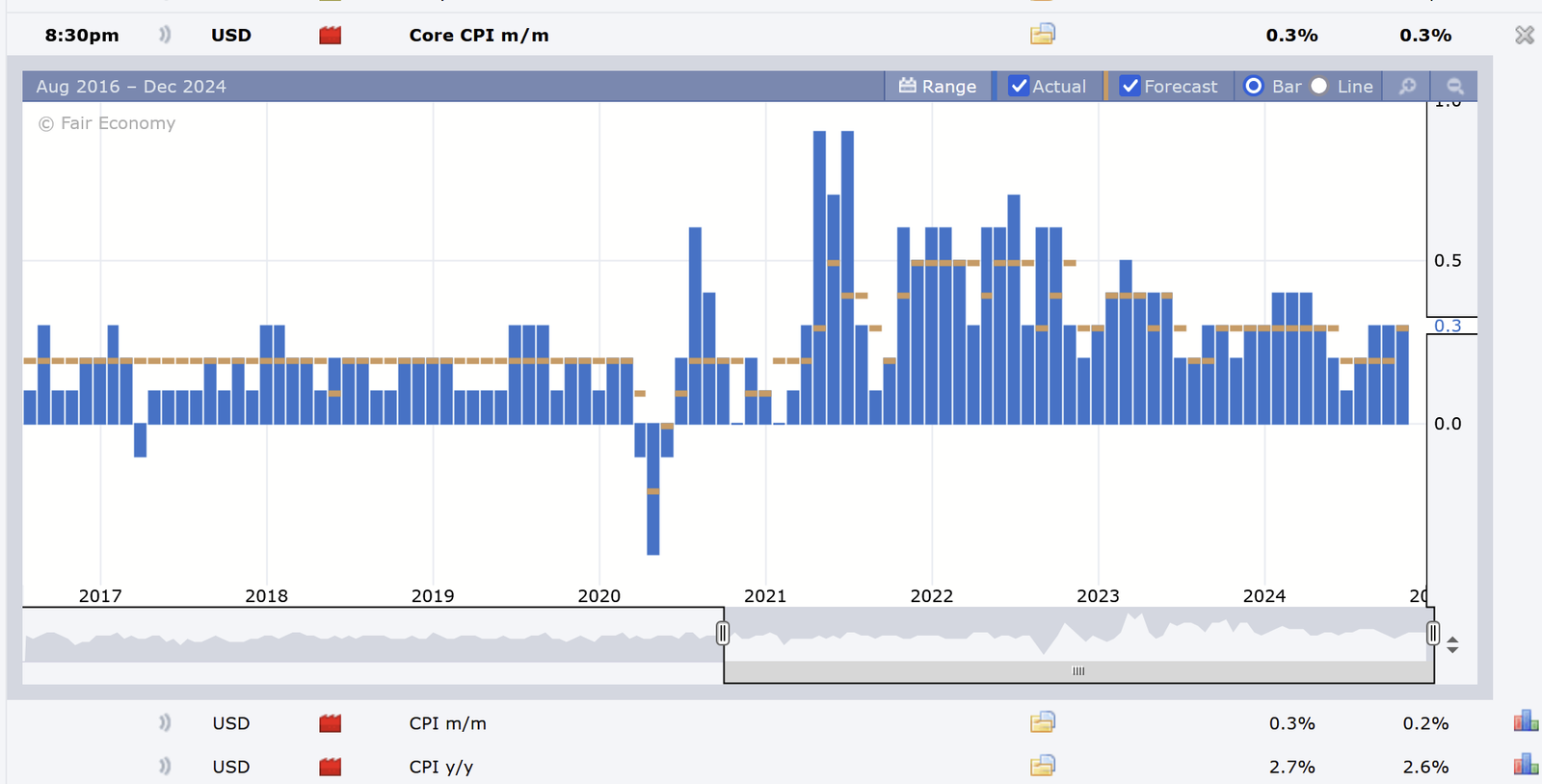Click the Core CPI m/m event title
The image size is (1542, 784).
pyautogui.click(x=478, y=36)
